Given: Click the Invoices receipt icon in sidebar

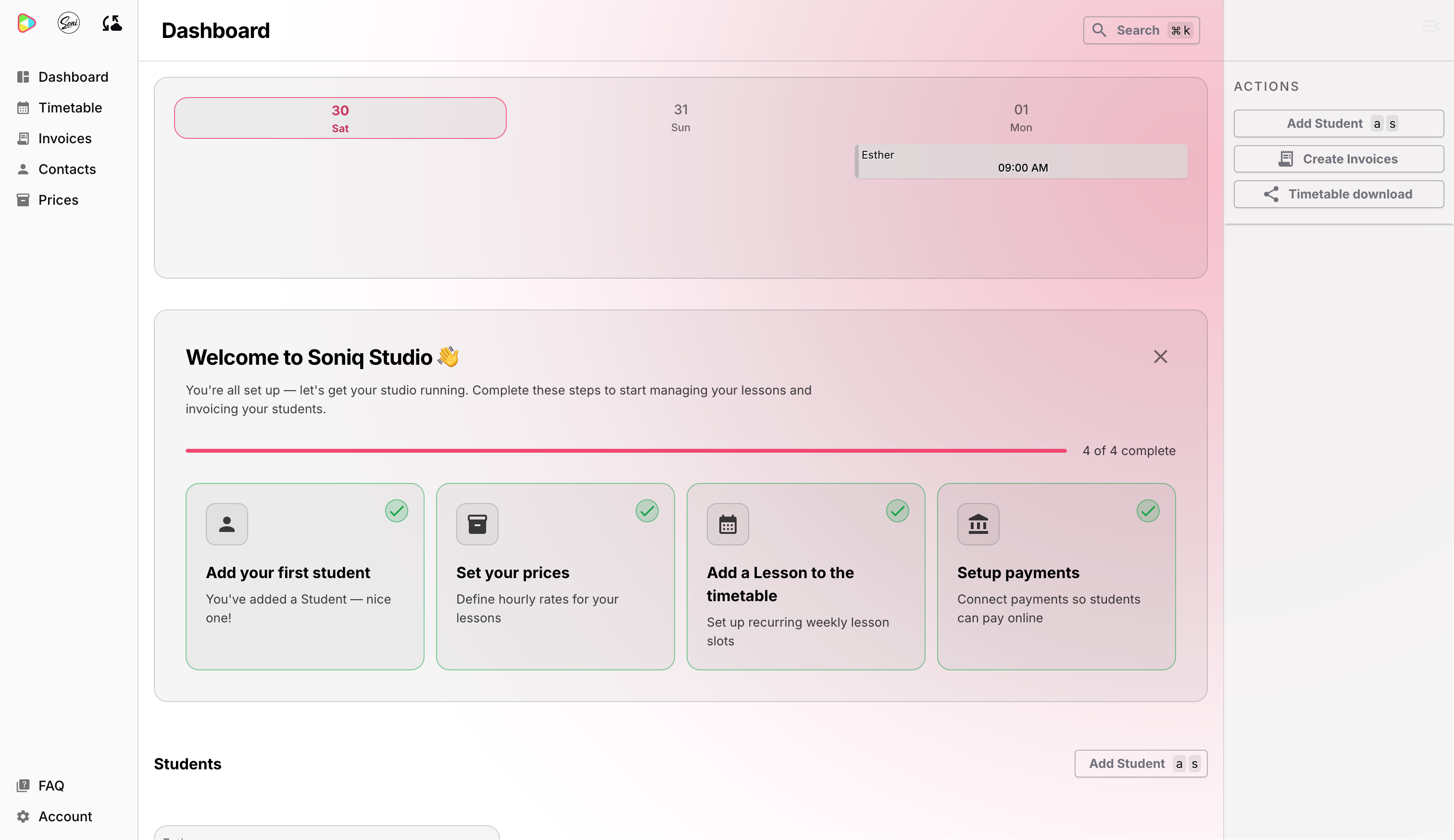Looking at the screenshot, I should click(x=23, y=138).
